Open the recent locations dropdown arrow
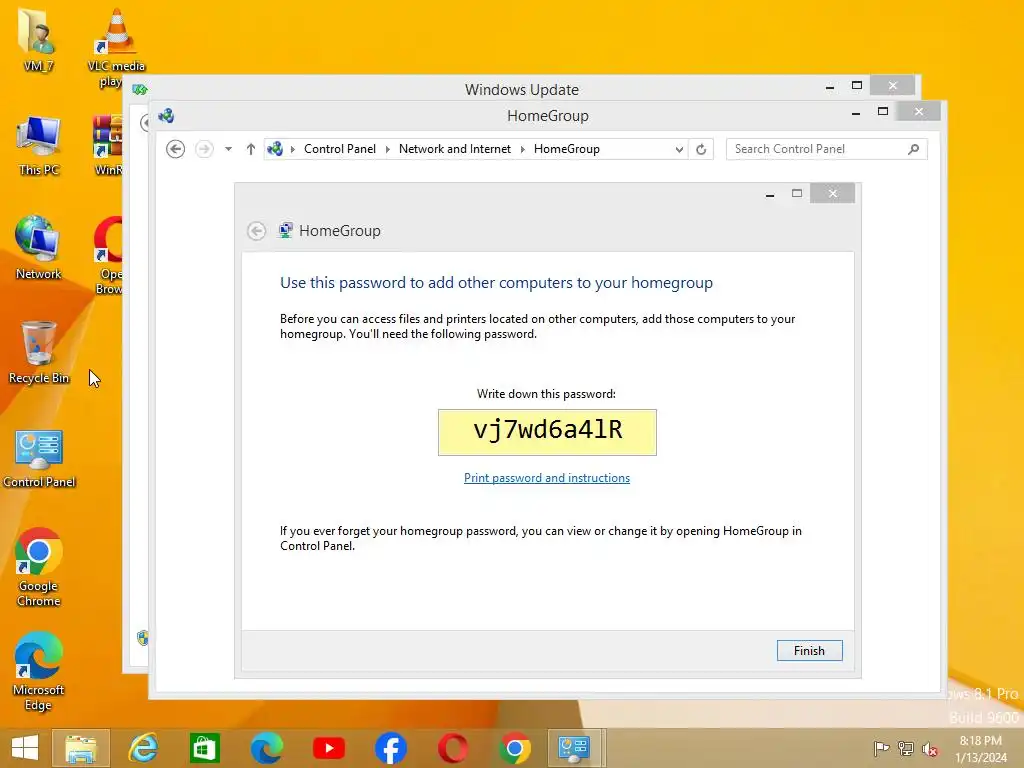 (228, 149)
